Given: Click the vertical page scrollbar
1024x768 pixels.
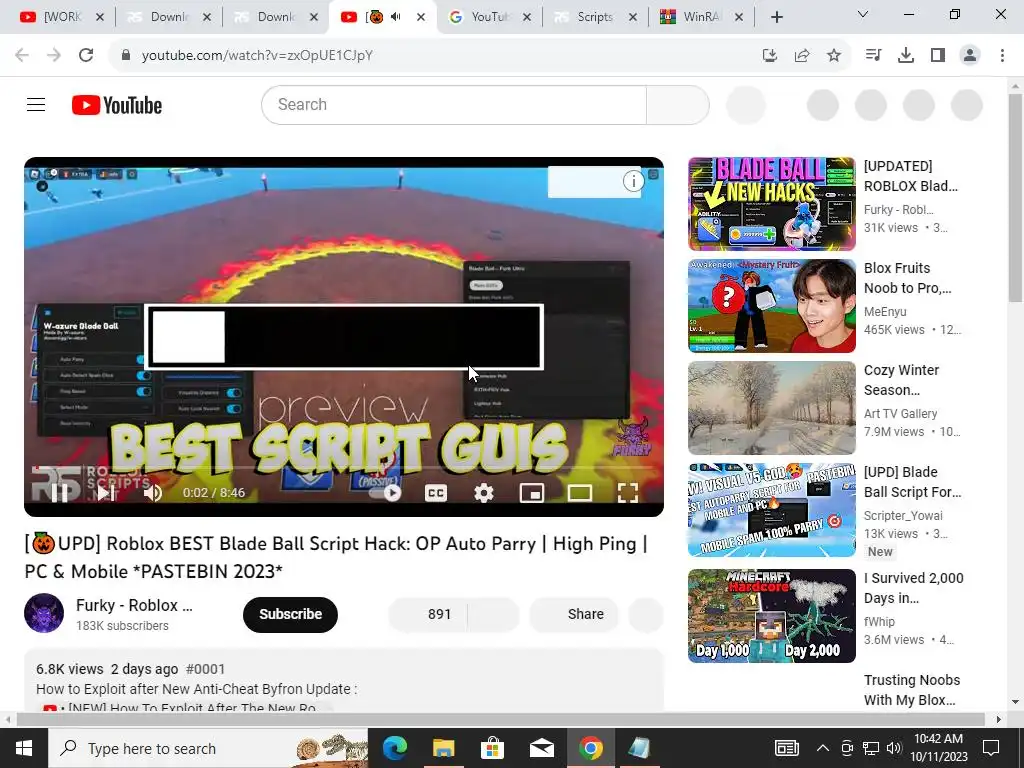Looking at the screenshot, I should pyautogui.click(x=1015, y=198).
